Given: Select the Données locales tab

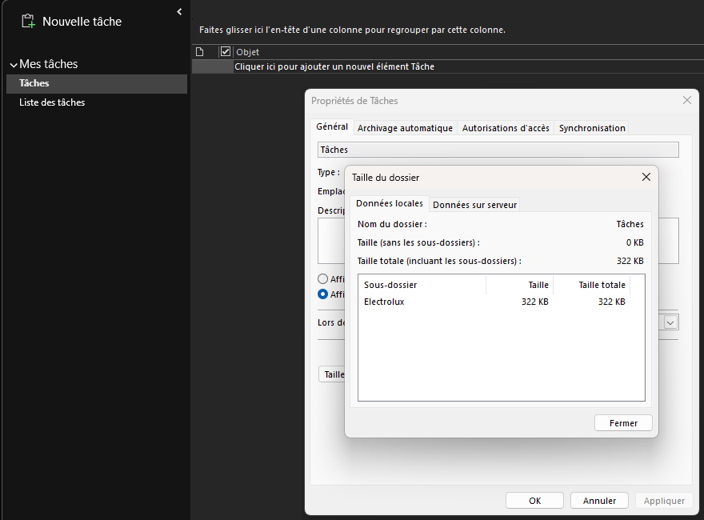Looking at the screenshot, I should point(389,203).
